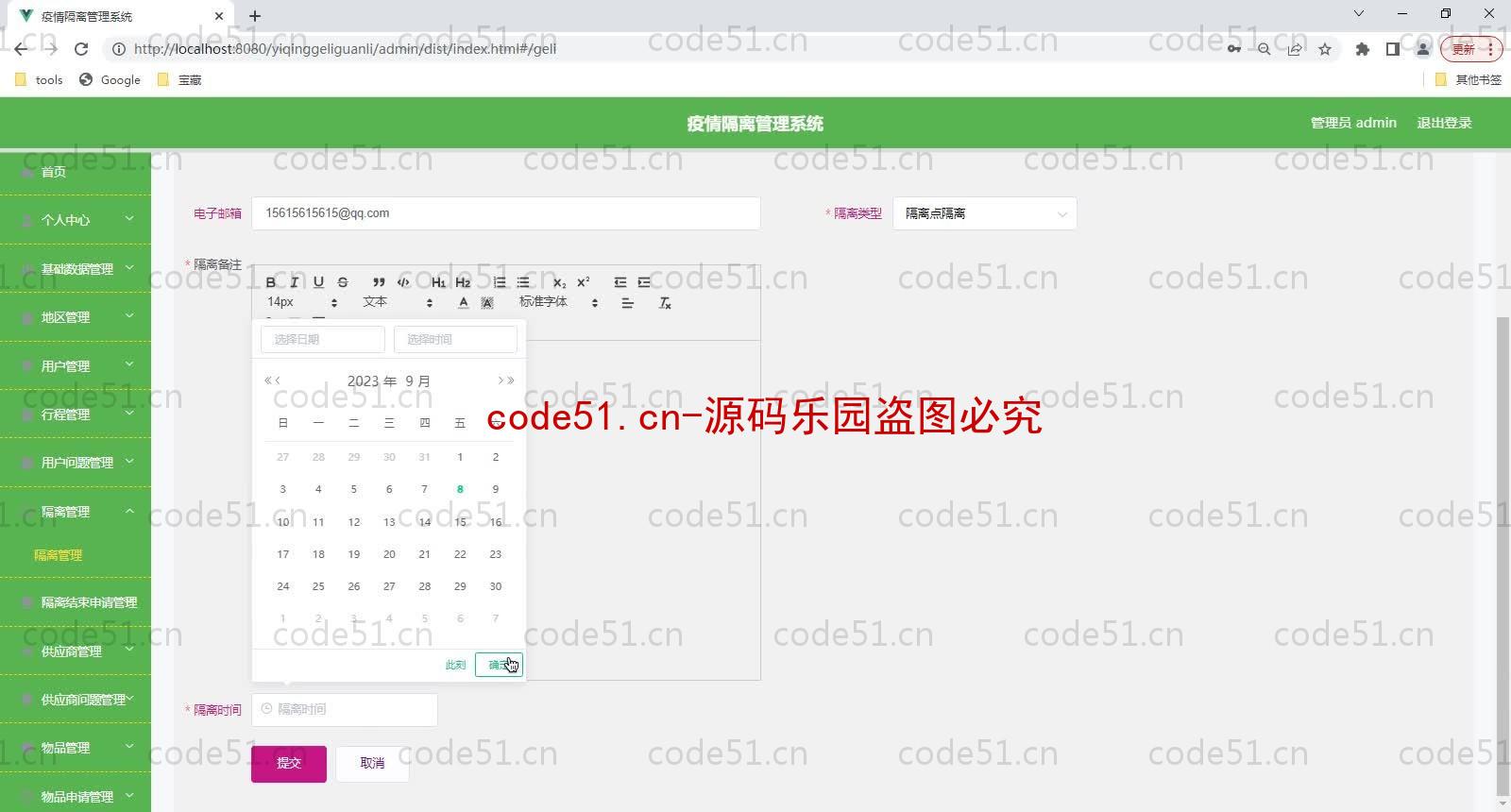Click the 隔离时间 date input
This screenshot has height=812, width=1511.
point(345,709)
